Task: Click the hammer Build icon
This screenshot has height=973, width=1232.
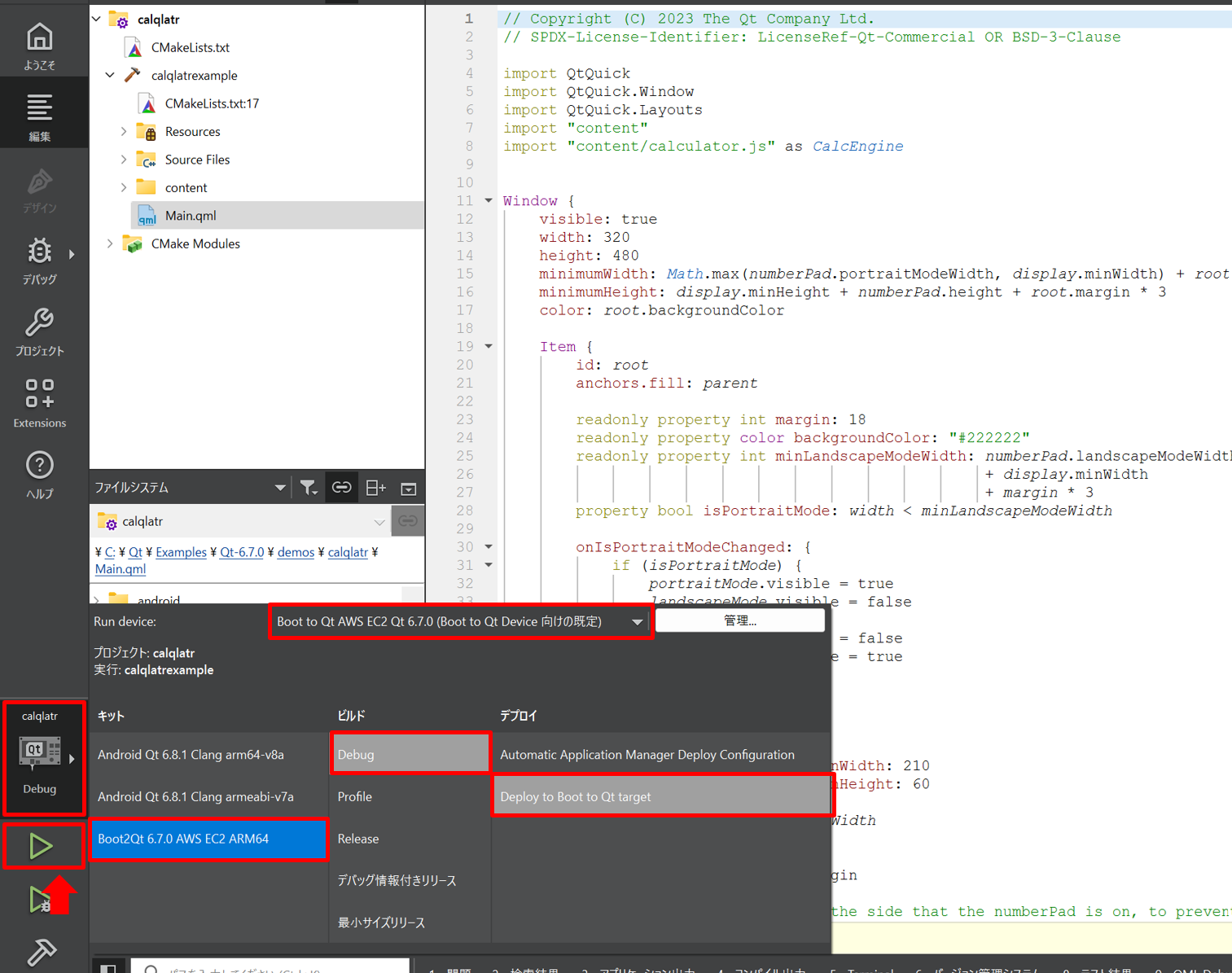Action: (x=41, y=951)
